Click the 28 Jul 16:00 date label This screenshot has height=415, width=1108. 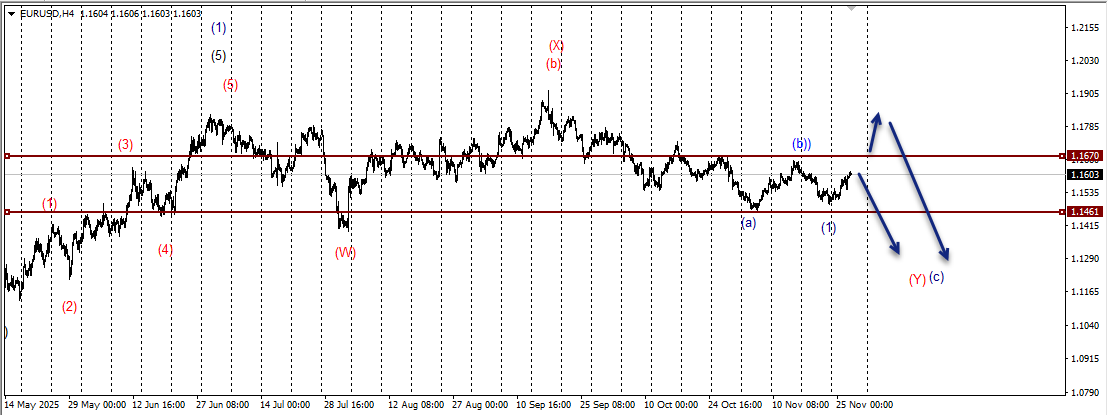point(349,405)
